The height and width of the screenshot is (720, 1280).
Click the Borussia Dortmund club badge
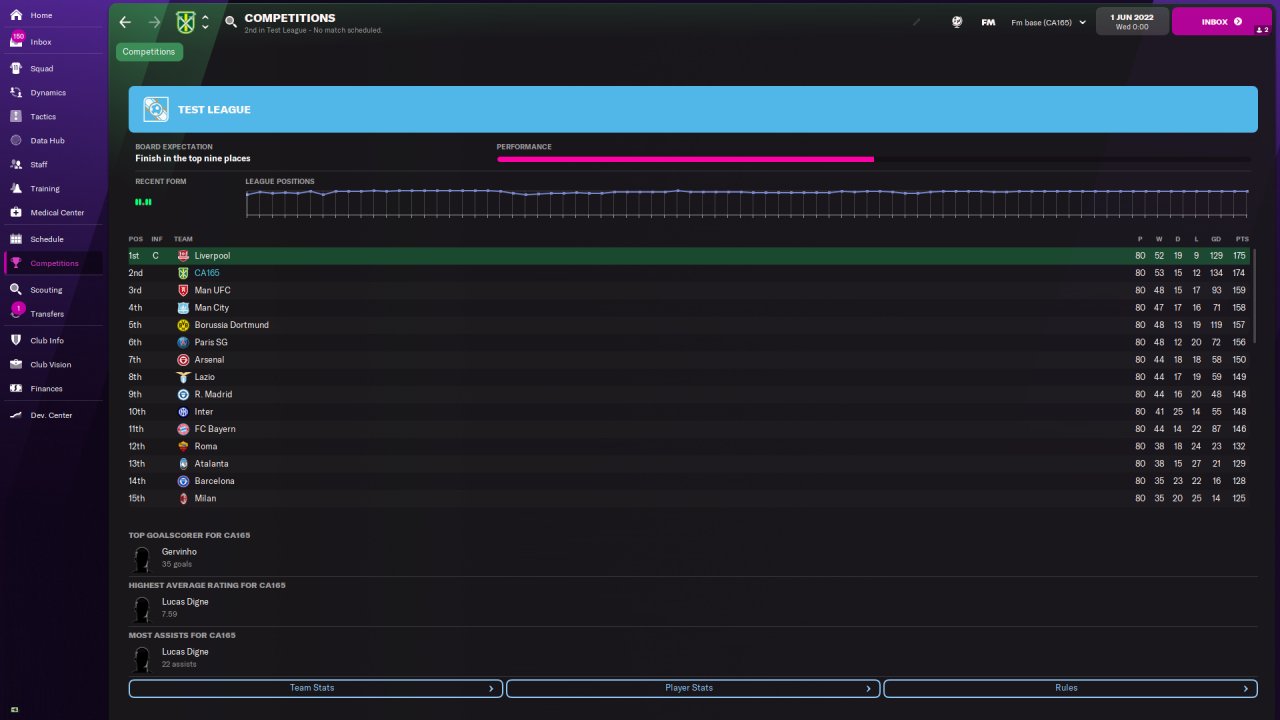pyautogui.click(x=183, y=325)
